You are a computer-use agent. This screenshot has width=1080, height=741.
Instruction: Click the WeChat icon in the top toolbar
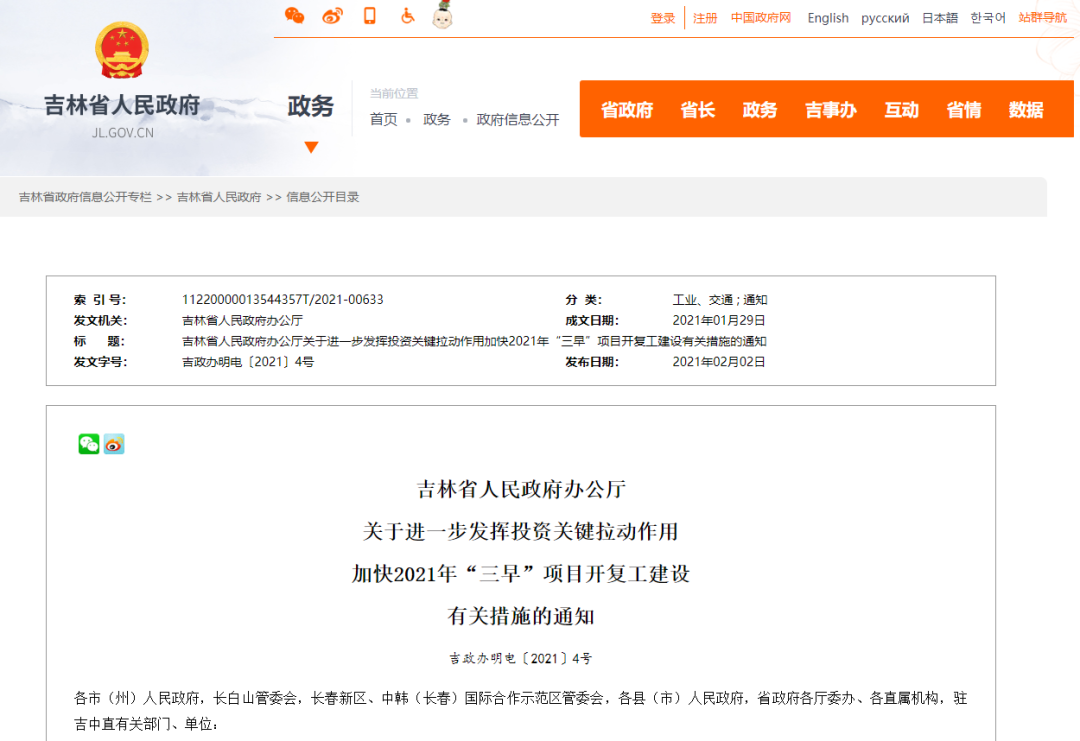coord(294,15)
